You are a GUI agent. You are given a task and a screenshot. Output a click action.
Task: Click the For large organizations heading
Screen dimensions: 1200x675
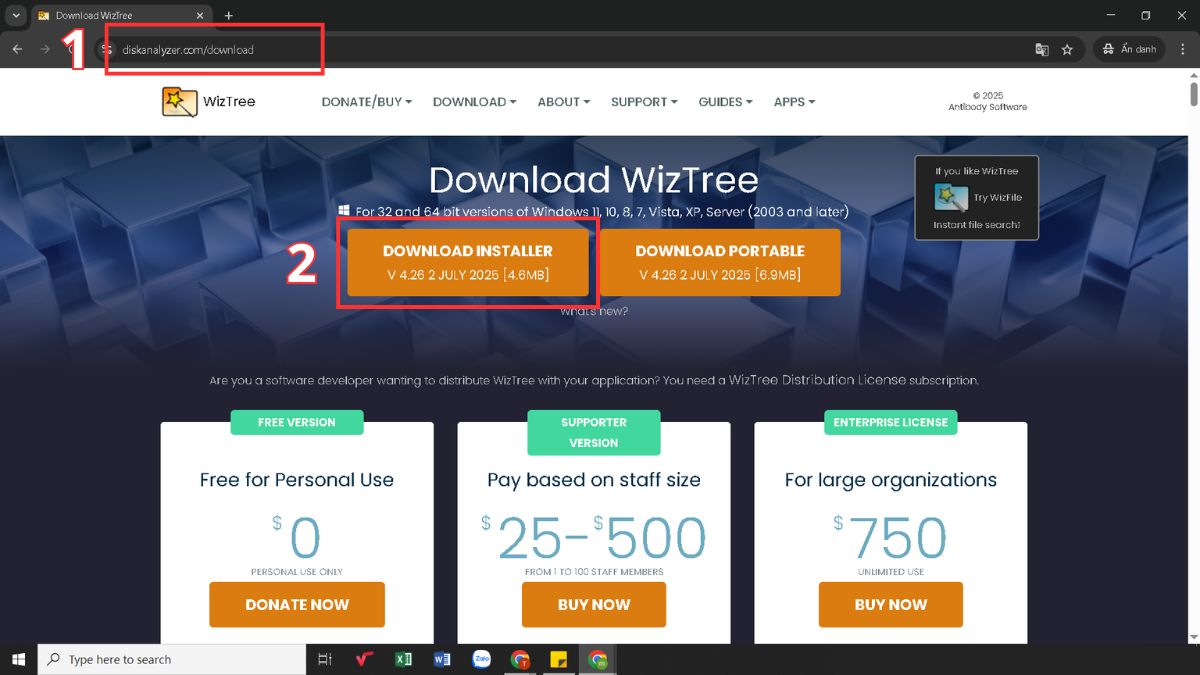[x=891, y=480]
